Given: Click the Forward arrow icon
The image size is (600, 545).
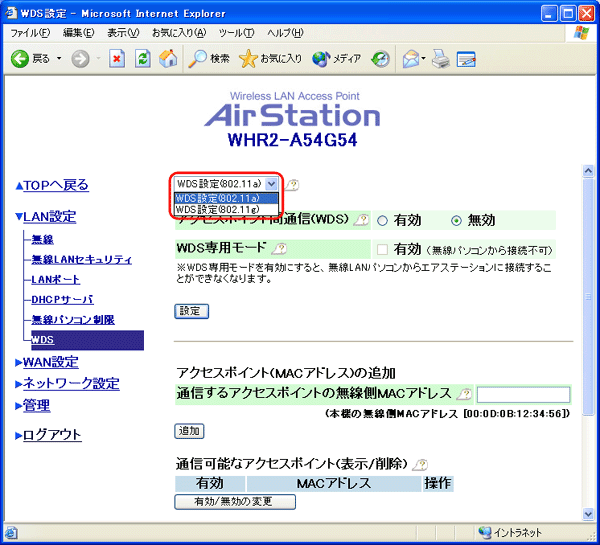Looking at the screenshot, I should [80, 59].
